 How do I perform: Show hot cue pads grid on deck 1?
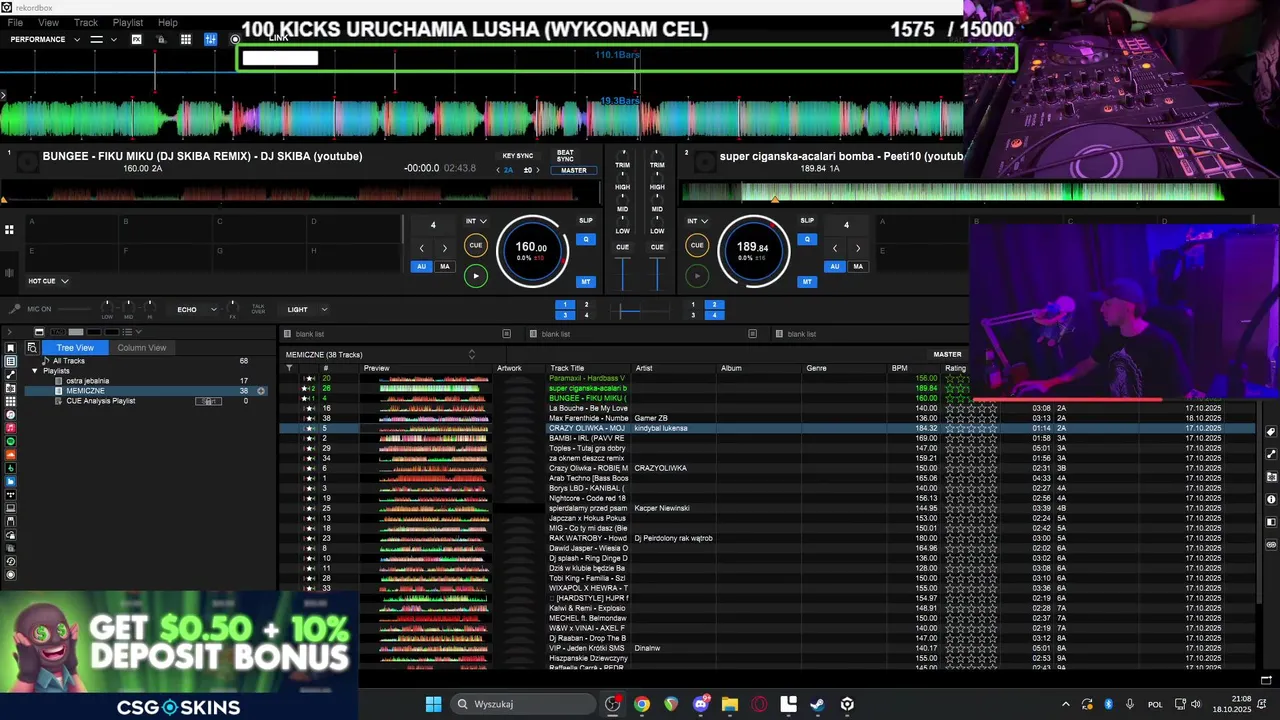click(9, 230)
